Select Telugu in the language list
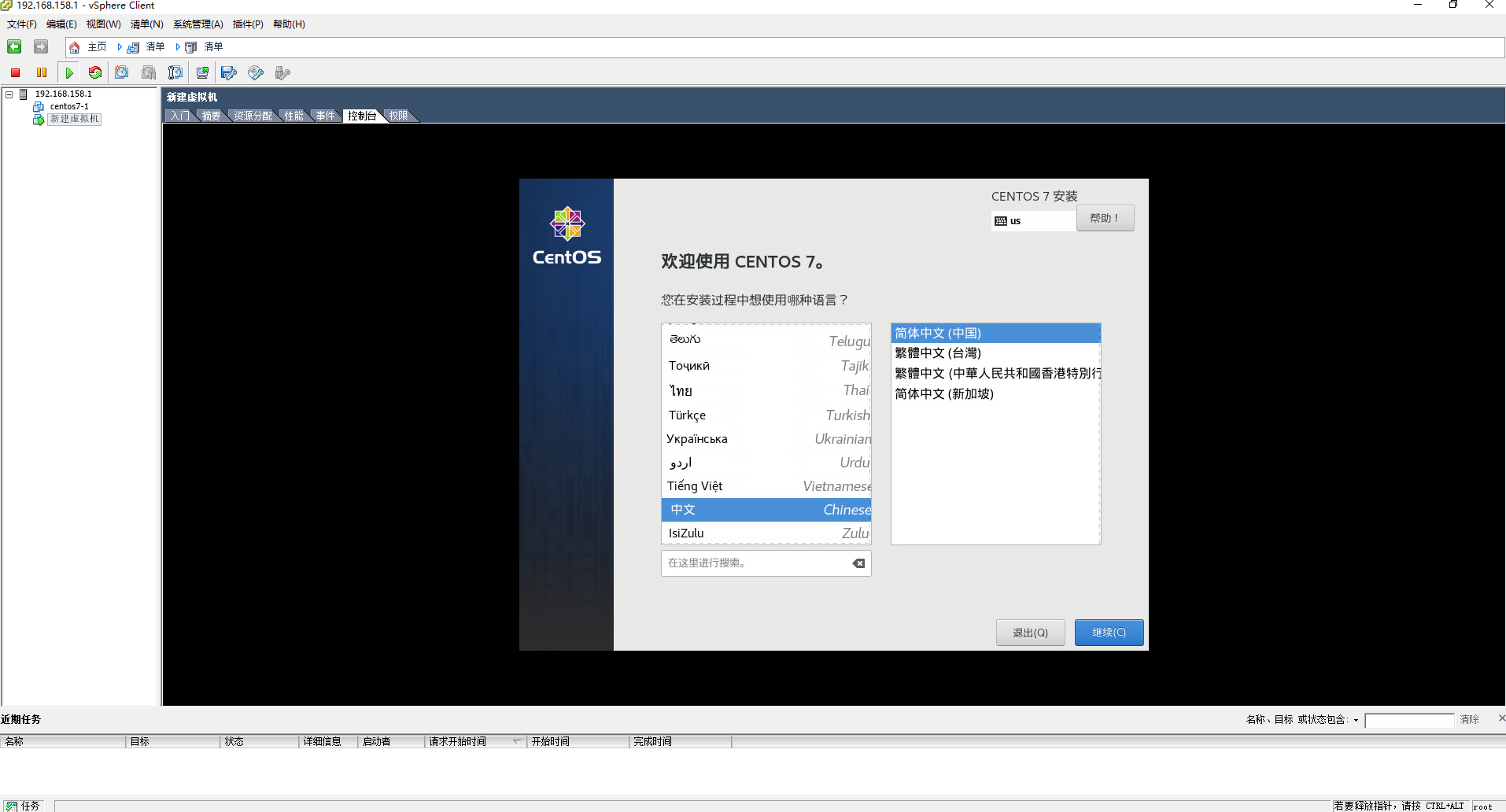The height and width of the screenshot is (812, 1506). pyautogui.click(x=766, y=340)
